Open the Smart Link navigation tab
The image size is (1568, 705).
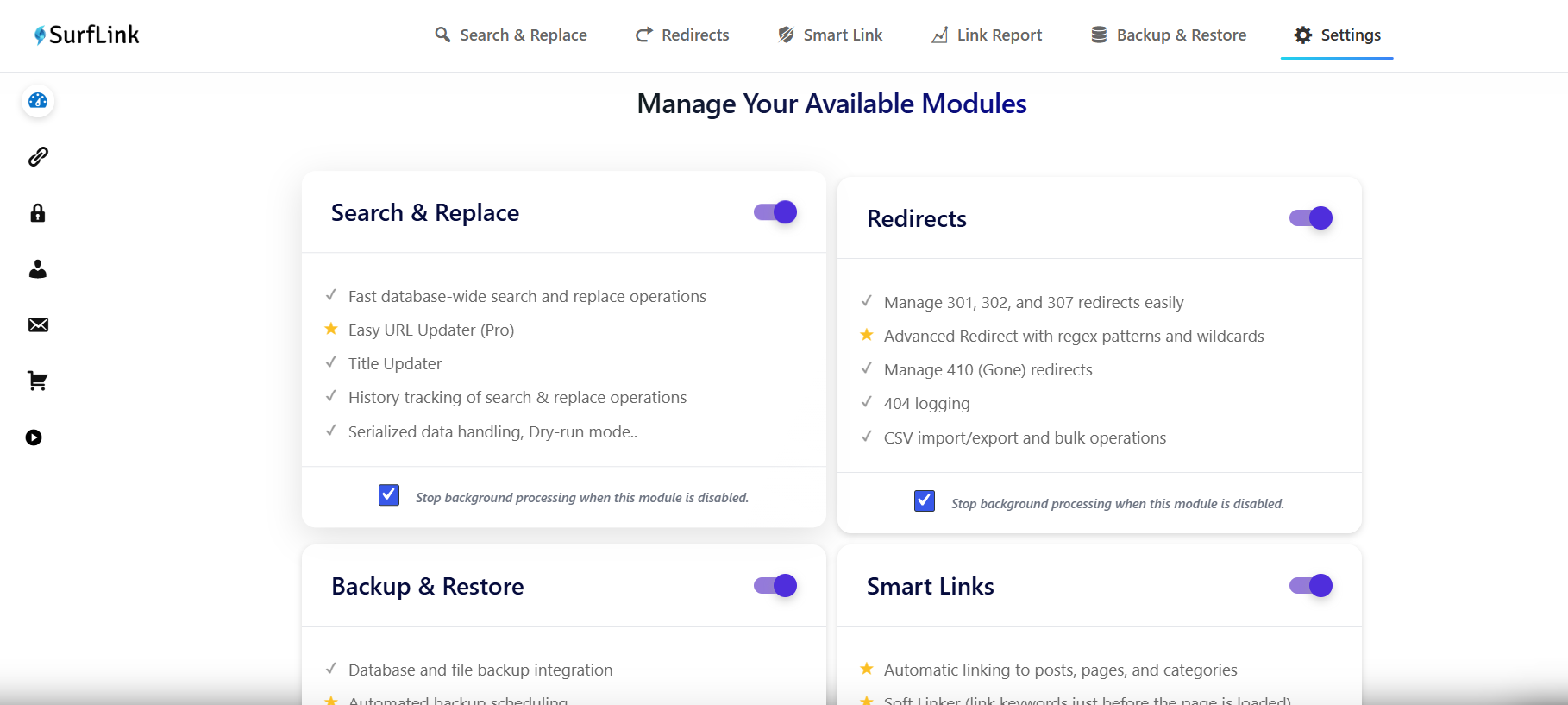831,35
